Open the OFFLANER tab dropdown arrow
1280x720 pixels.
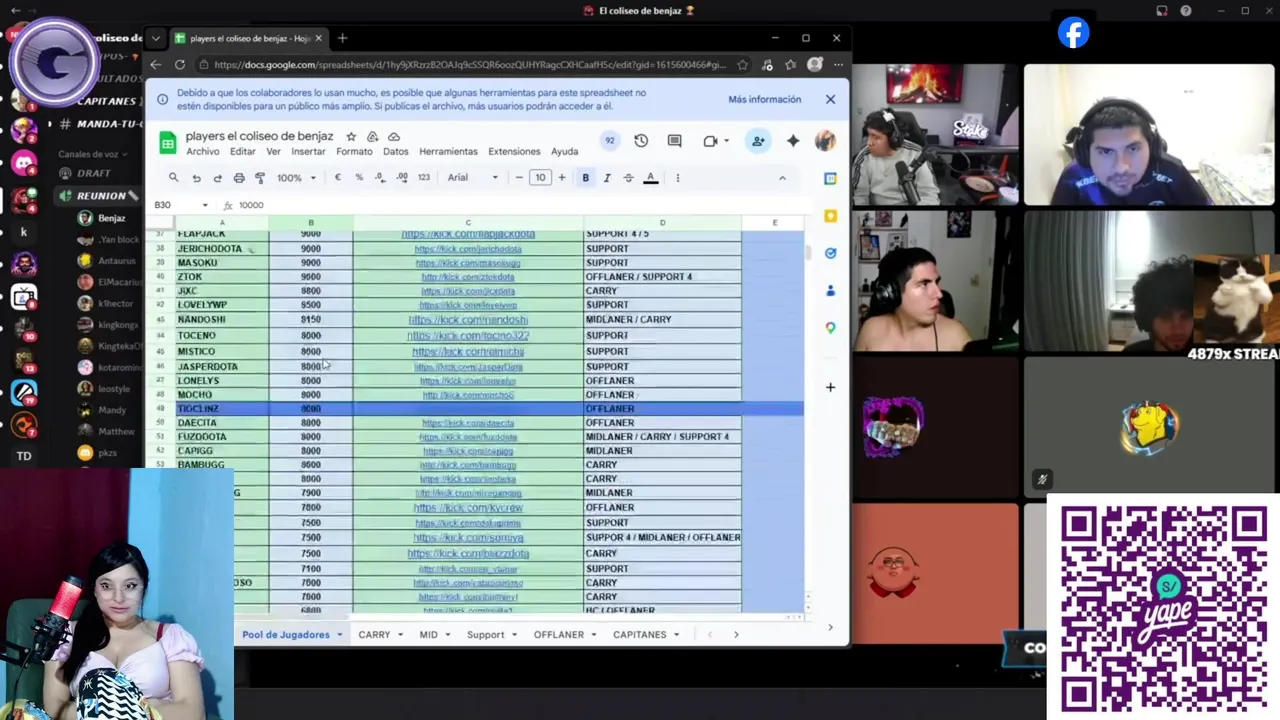pyautogui.click(x=594, y=635)
